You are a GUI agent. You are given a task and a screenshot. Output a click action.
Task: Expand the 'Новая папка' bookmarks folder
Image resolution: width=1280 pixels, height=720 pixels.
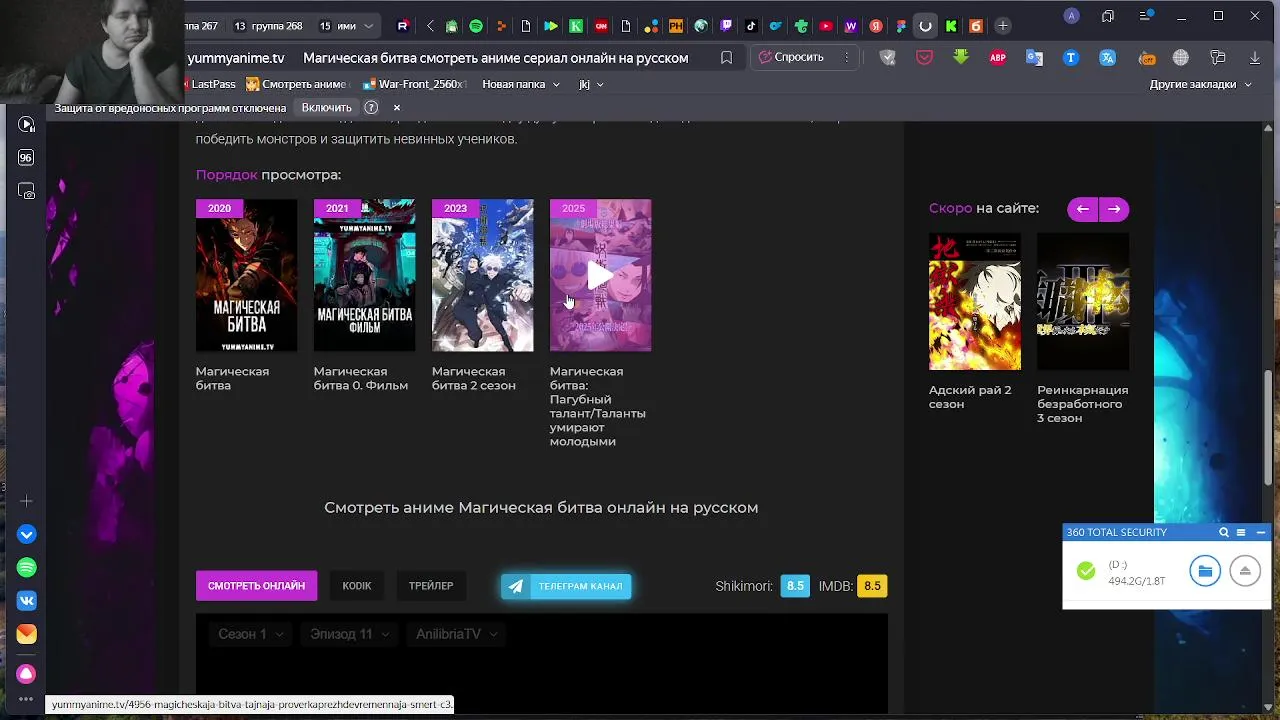521,84
